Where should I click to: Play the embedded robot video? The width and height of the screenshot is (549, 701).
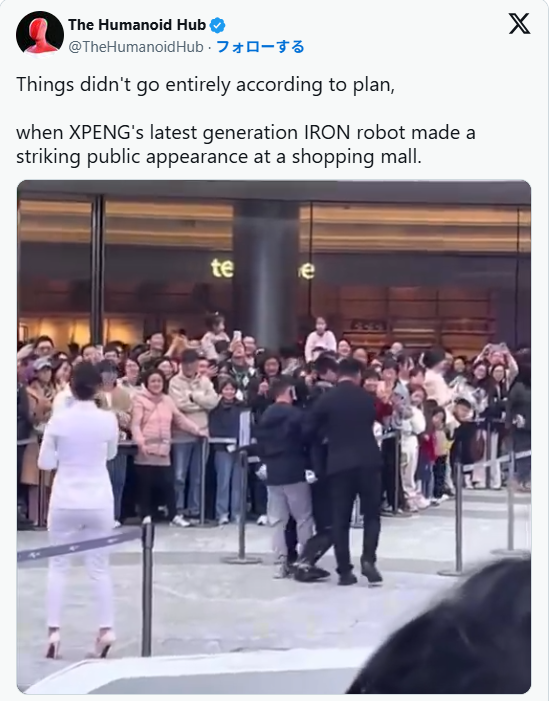click(x=274, y=437)
